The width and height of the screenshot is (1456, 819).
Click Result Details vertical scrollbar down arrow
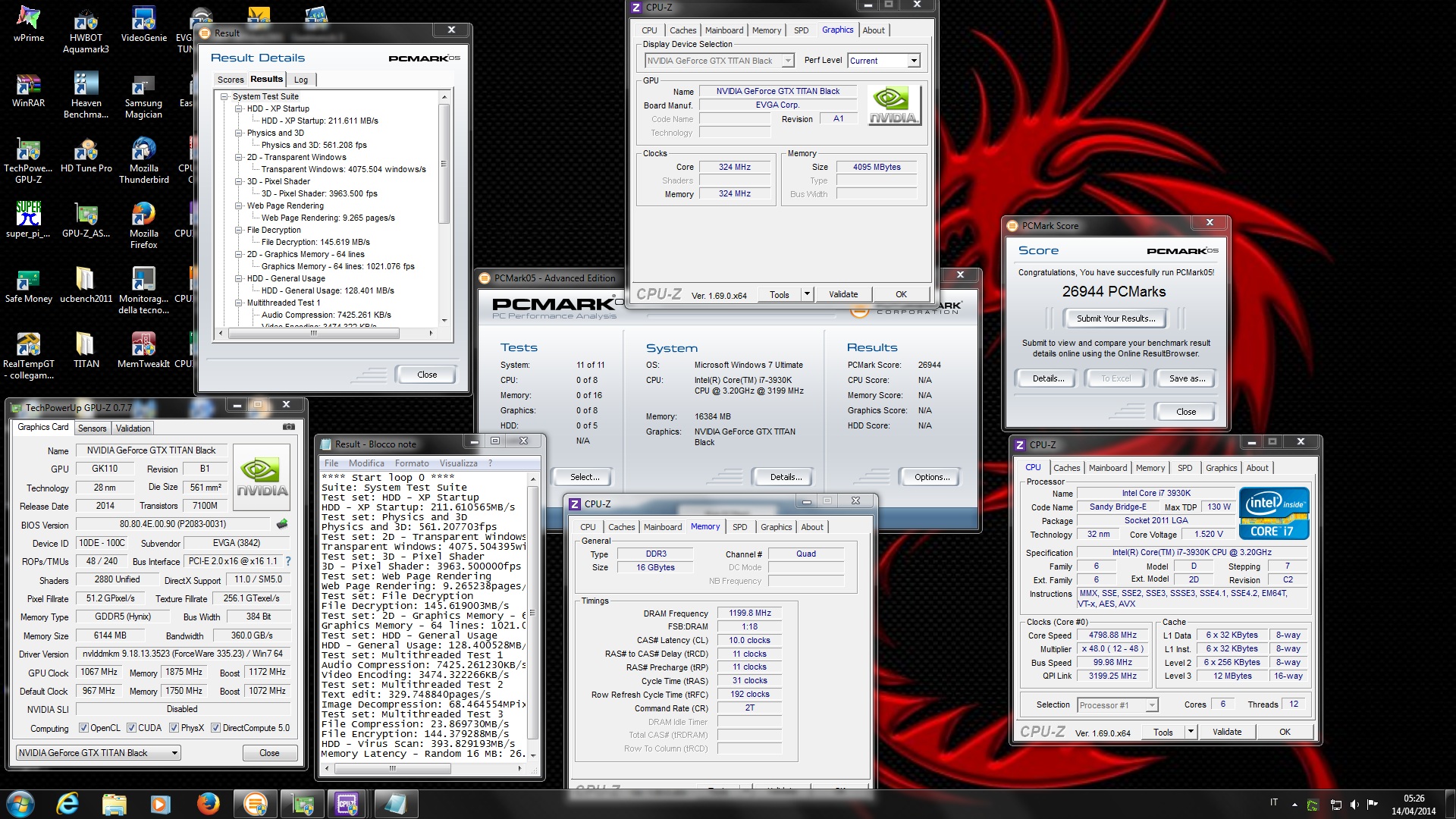[444, 321]
